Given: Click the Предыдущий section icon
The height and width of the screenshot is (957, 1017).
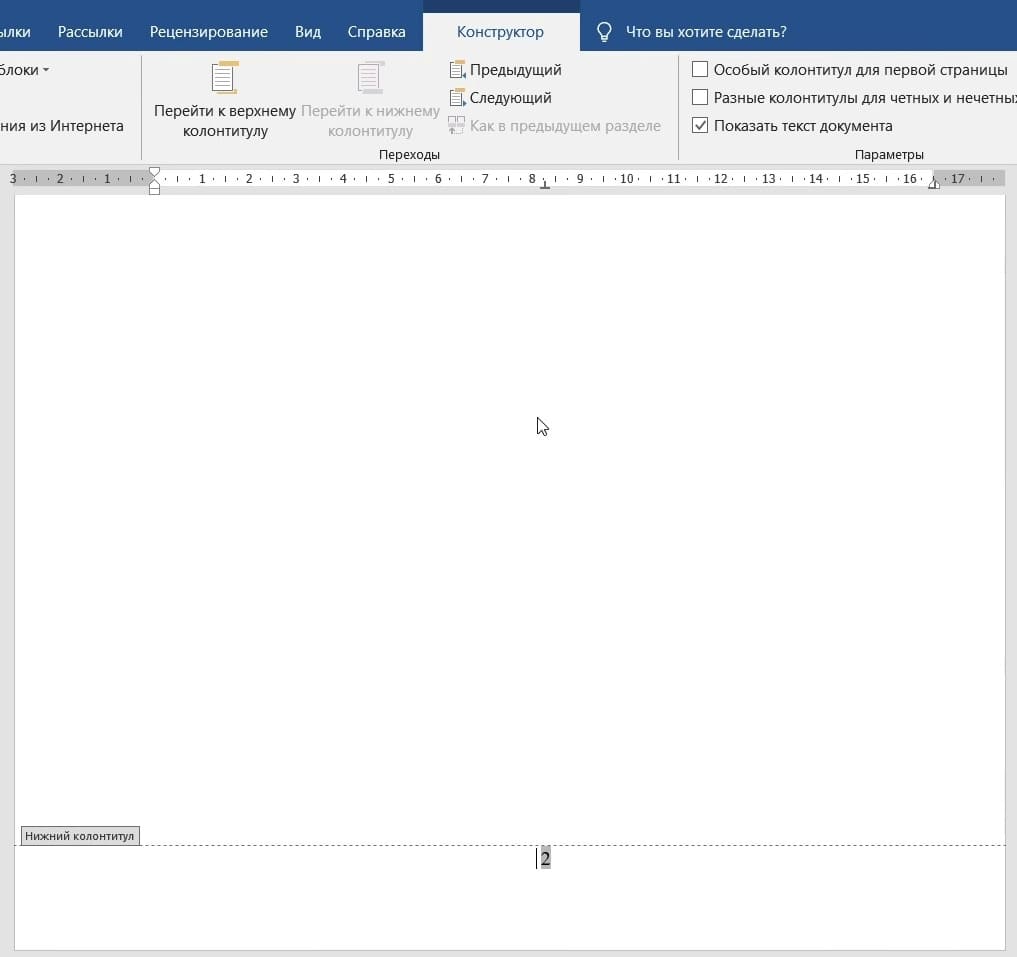Looking at the screenshot, I should [458, 69].
